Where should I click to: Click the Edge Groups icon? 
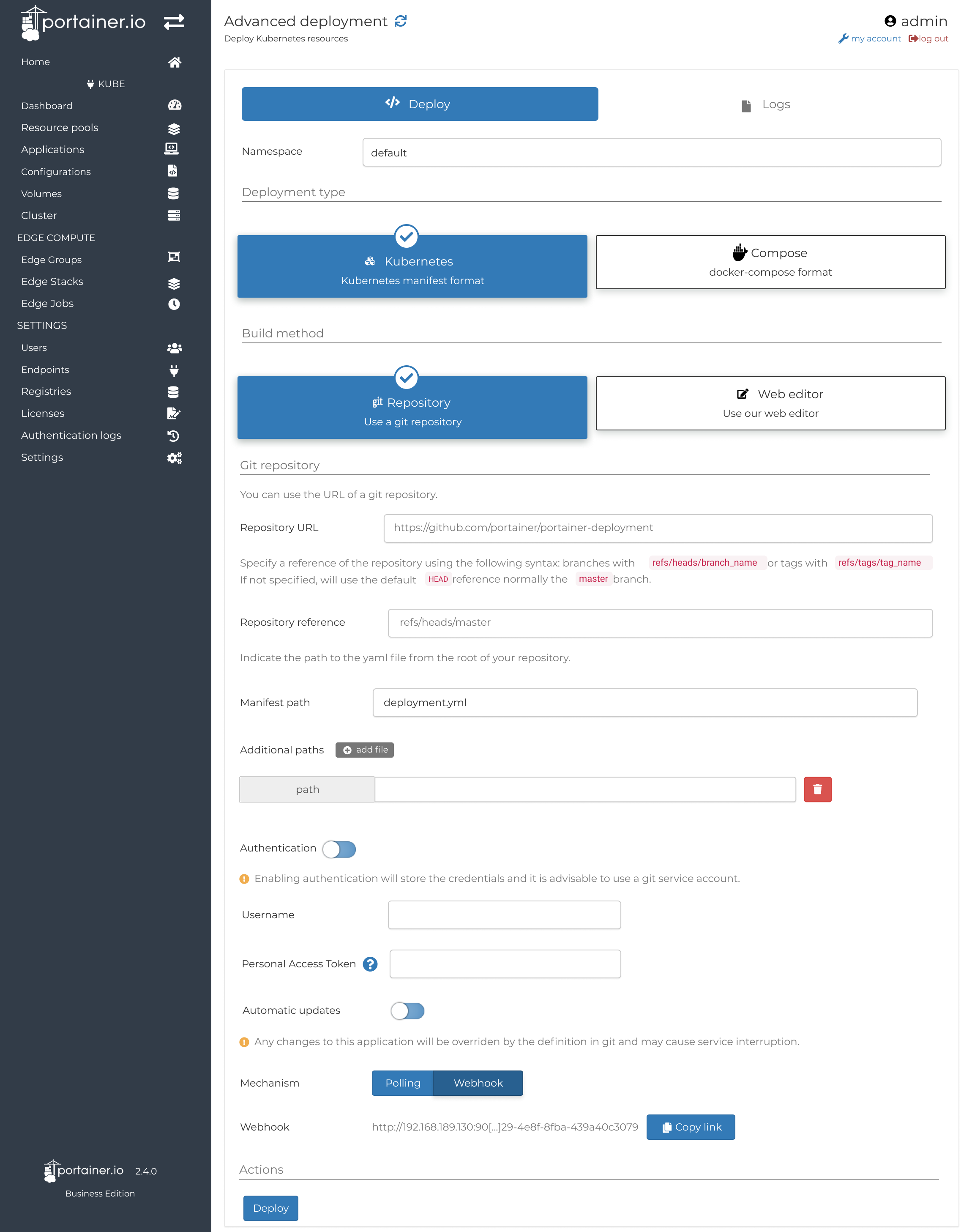[174, 257]
